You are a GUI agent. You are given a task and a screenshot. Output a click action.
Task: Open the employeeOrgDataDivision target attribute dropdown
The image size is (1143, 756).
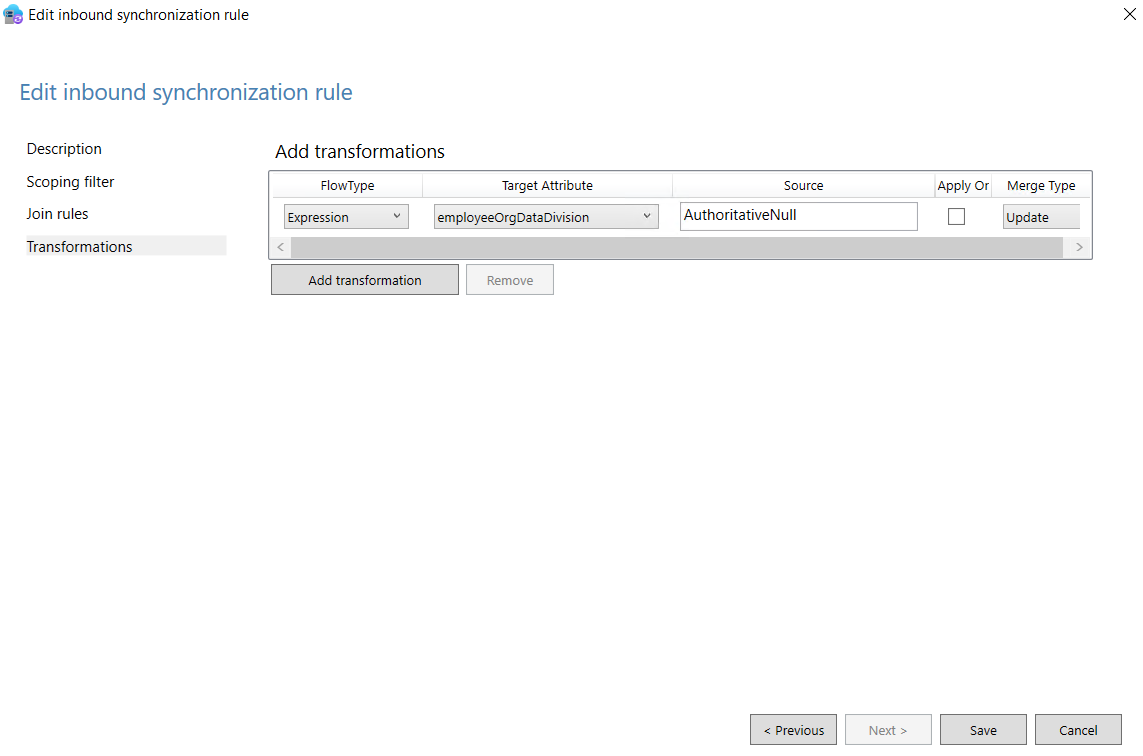546,217
